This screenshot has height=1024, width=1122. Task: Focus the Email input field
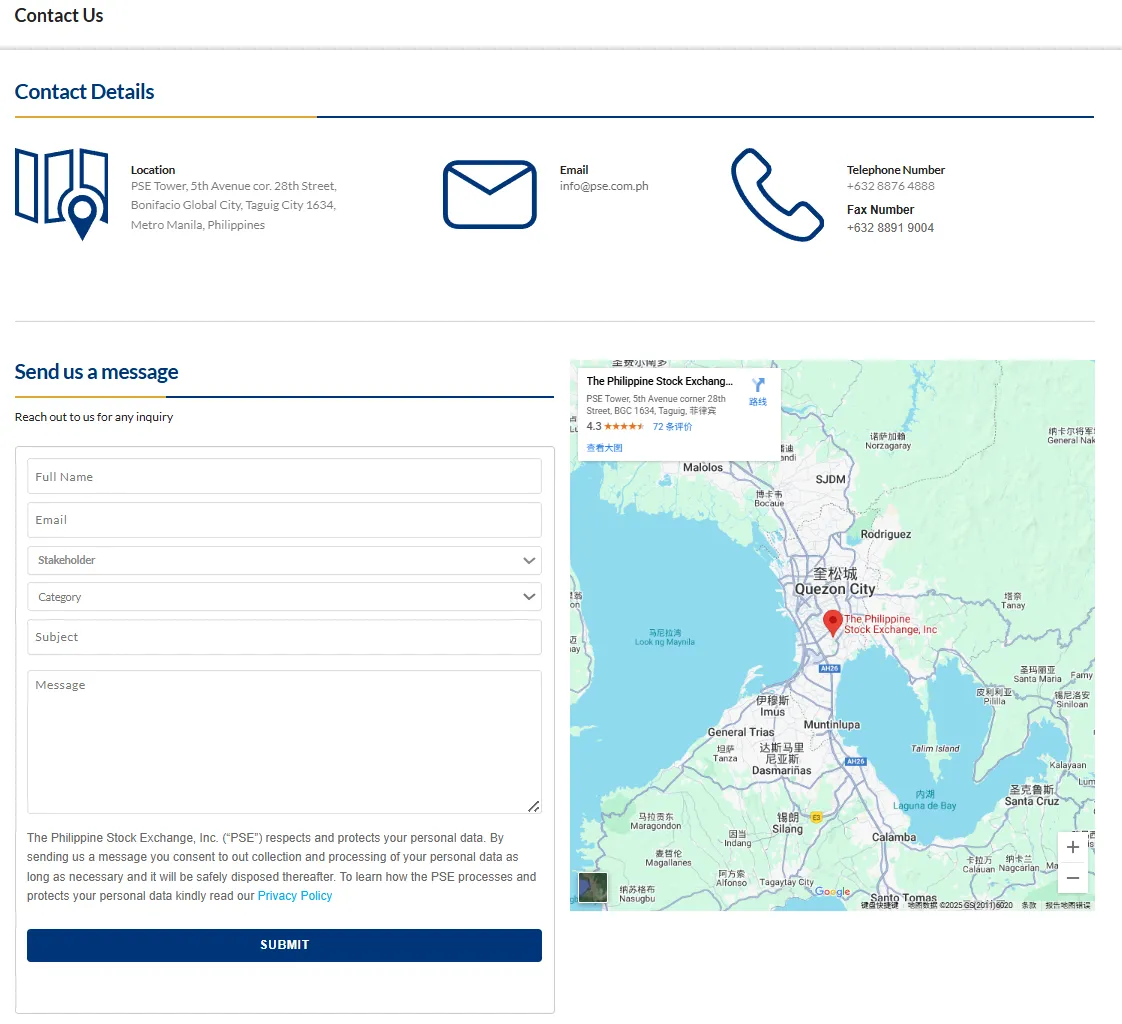pos(284,520)
